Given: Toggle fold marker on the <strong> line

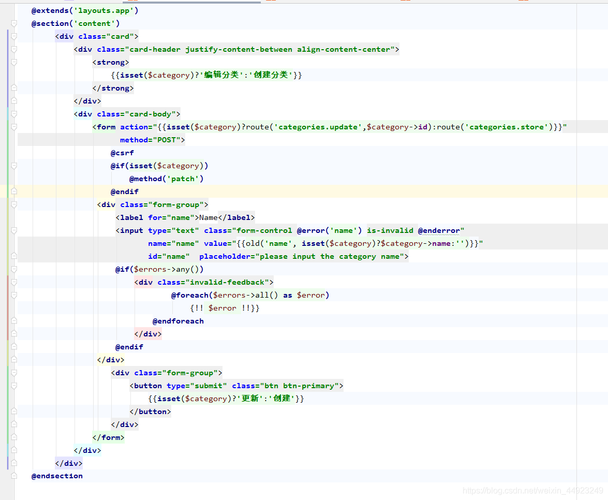Looking at the screenshot, I should [14, 62].
